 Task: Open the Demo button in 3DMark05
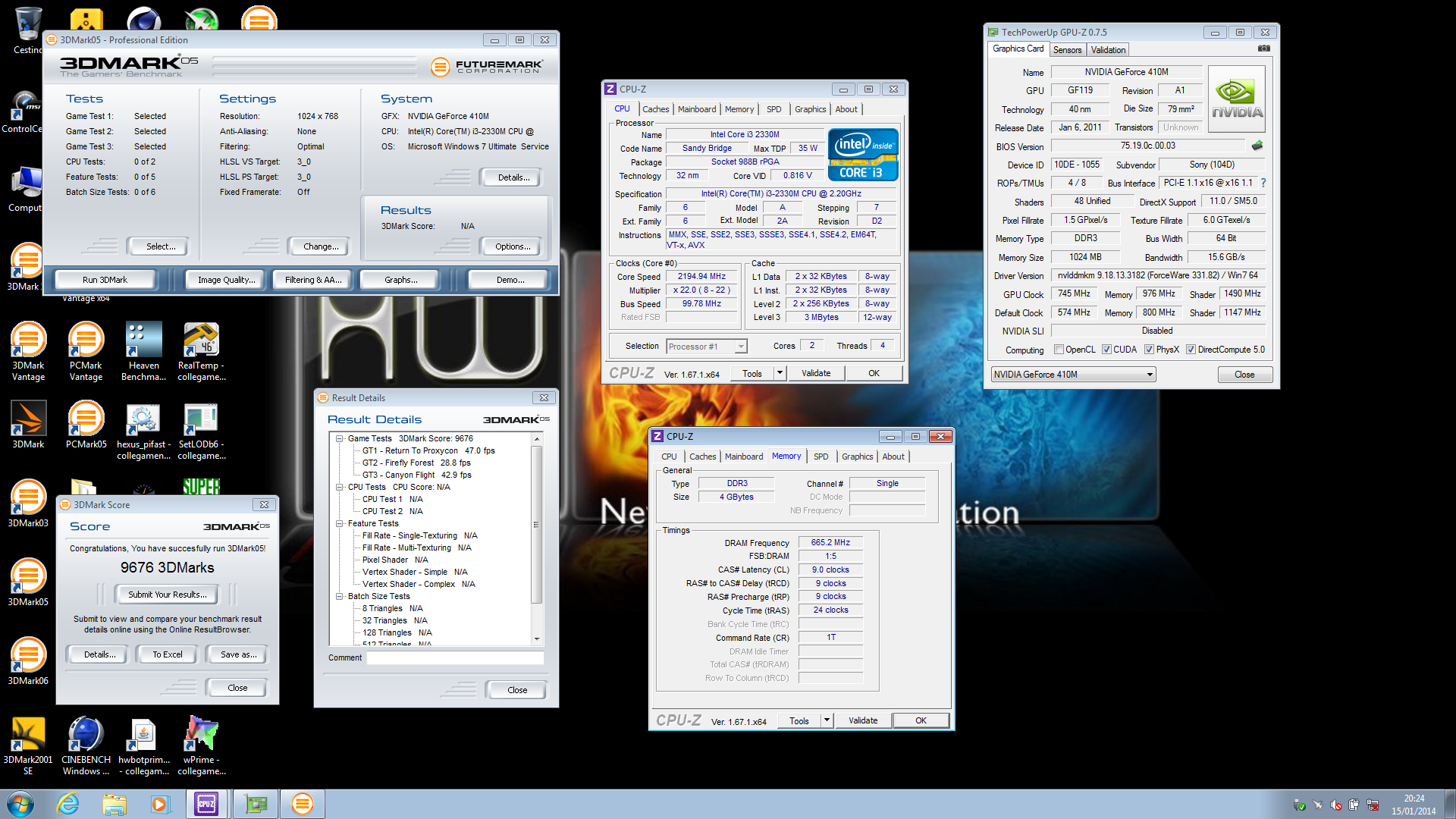pyautogui.click(x=510, y=280)
